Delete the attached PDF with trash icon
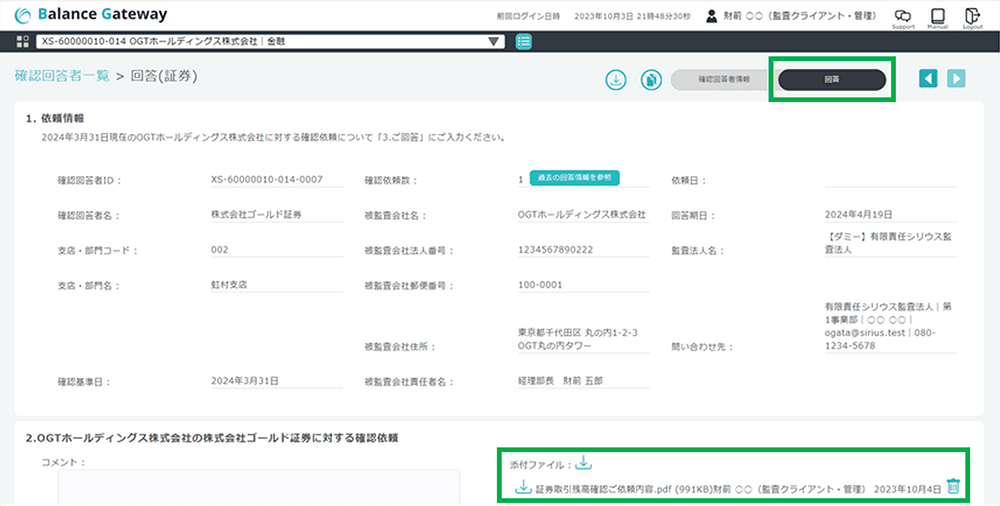This screenshot has width=1000, height=506. click(x=953, y=487)
